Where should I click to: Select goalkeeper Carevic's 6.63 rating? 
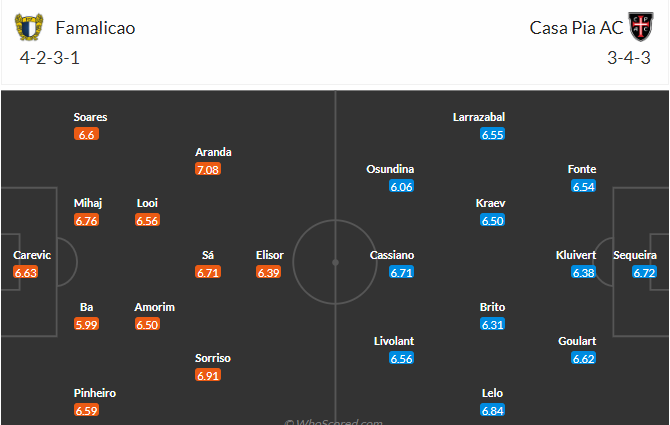click(25, 273)
